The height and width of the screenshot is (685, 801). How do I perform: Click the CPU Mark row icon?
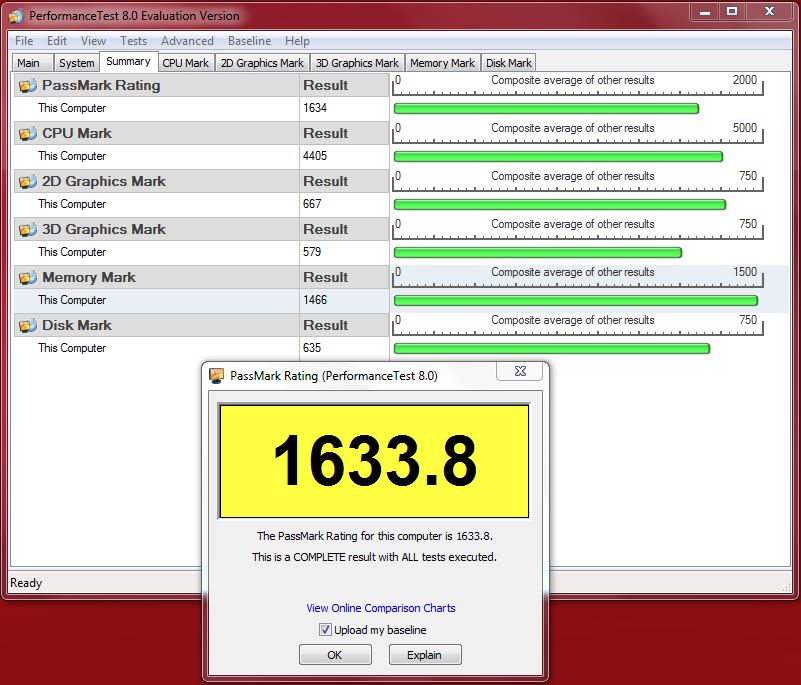click(x=28, y=133)
